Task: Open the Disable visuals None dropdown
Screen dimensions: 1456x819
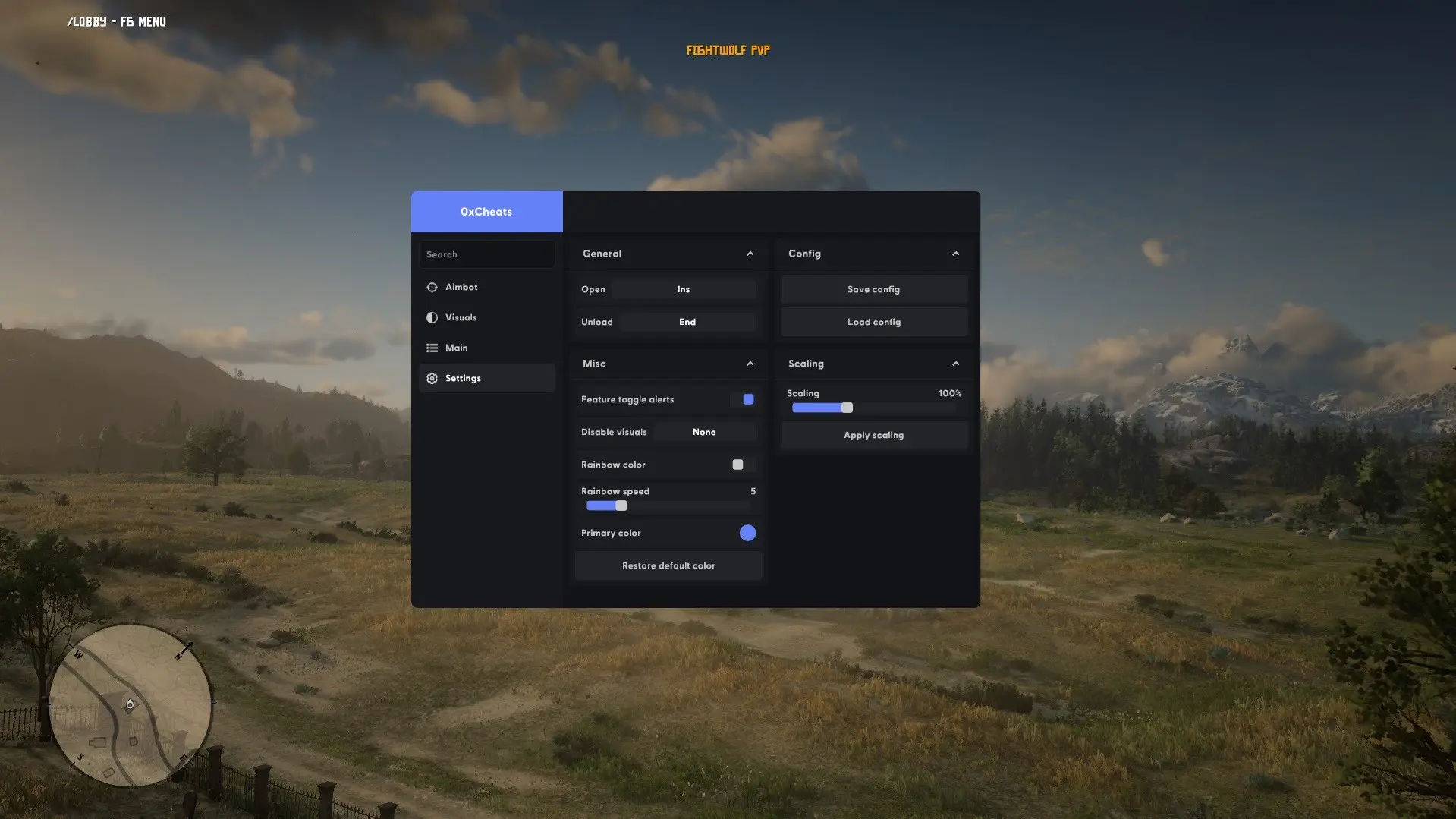Action: coord(704,432)
